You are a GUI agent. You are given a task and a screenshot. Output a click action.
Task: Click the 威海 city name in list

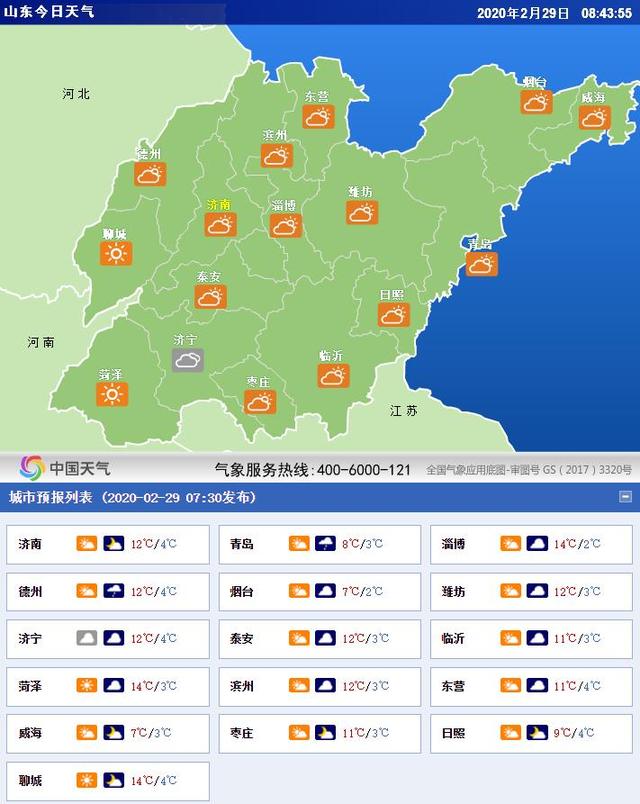[x=30, y=733]
